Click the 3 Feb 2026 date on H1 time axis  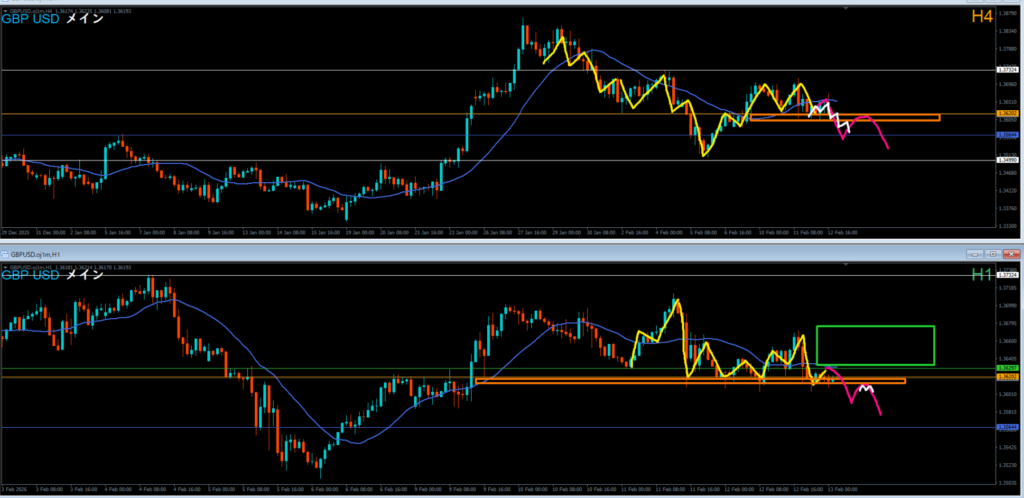(12, 489)
